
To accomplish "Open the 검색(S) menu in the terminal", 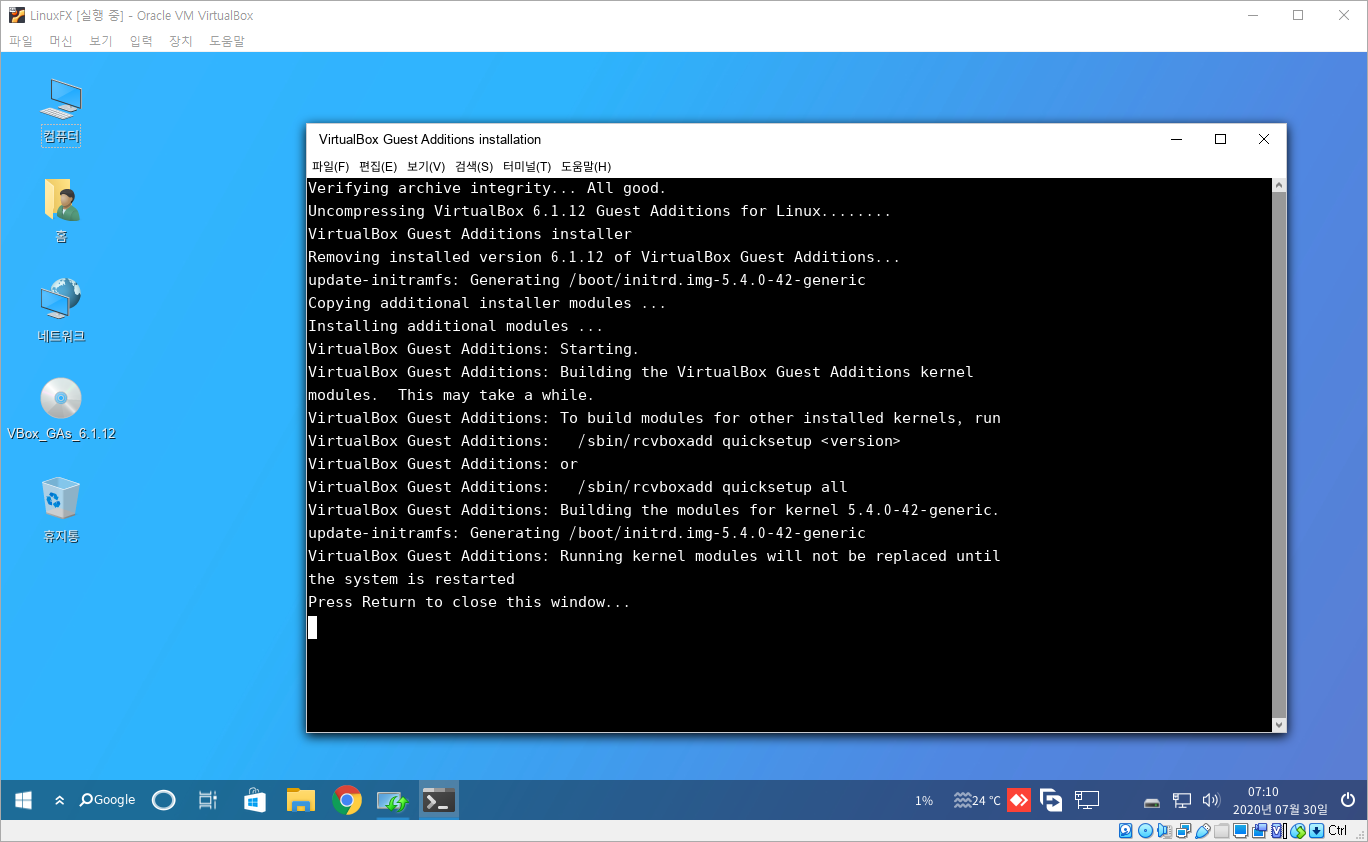I will (x=474, y=167).
